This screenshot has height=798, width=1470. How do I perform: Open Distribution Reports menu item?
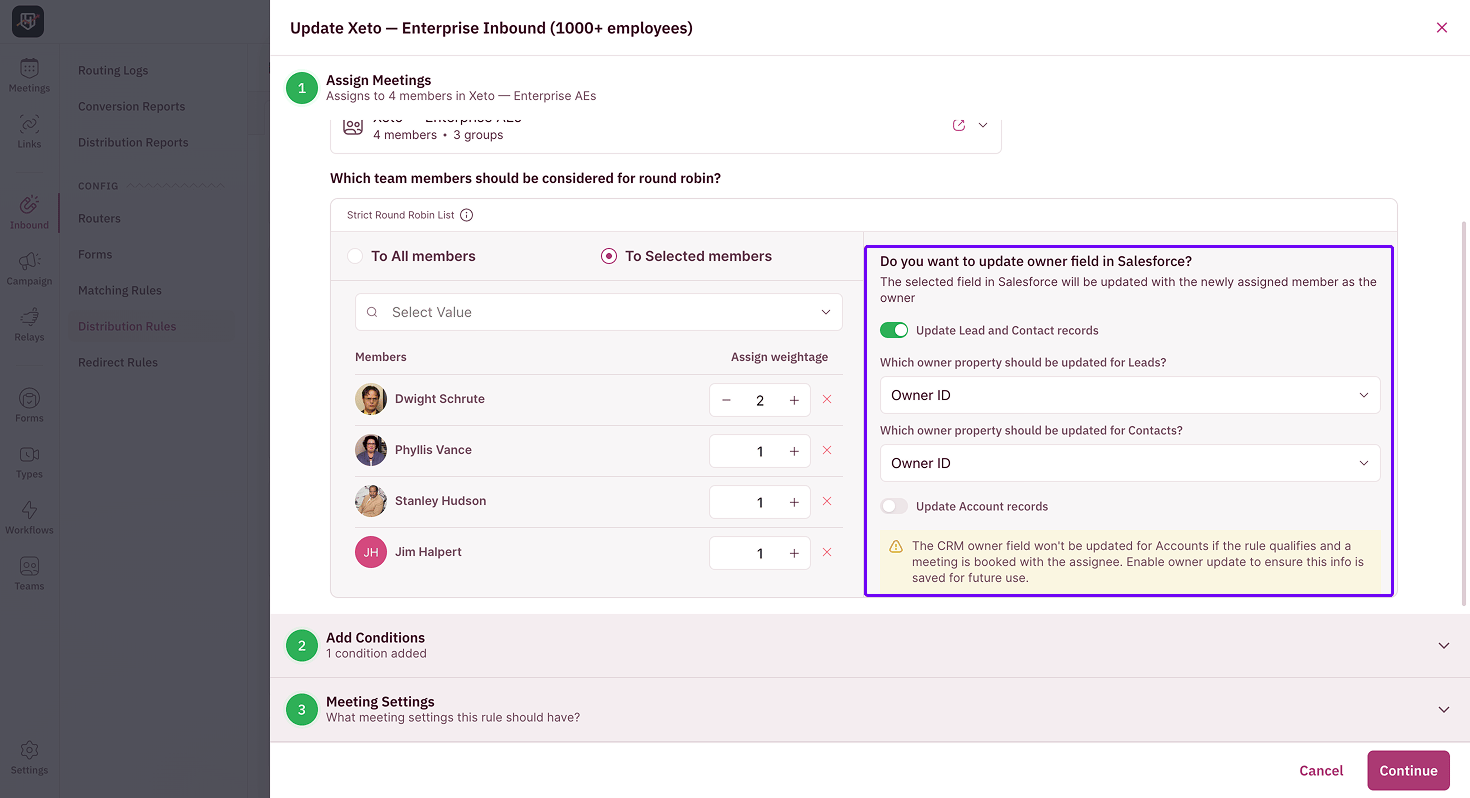tap(133, 142)
